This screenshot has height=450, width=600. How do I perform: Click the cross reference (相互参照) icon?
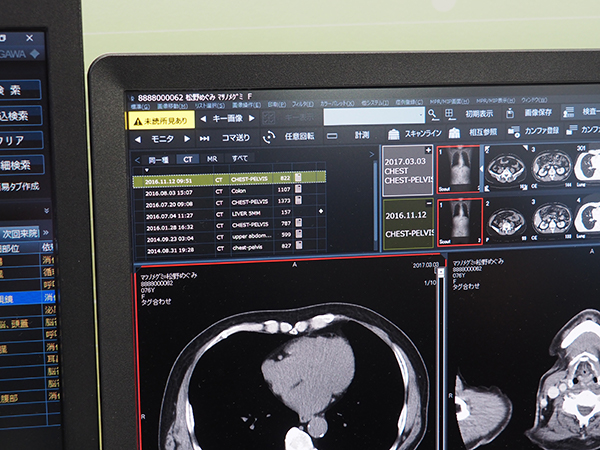point(455,133)
